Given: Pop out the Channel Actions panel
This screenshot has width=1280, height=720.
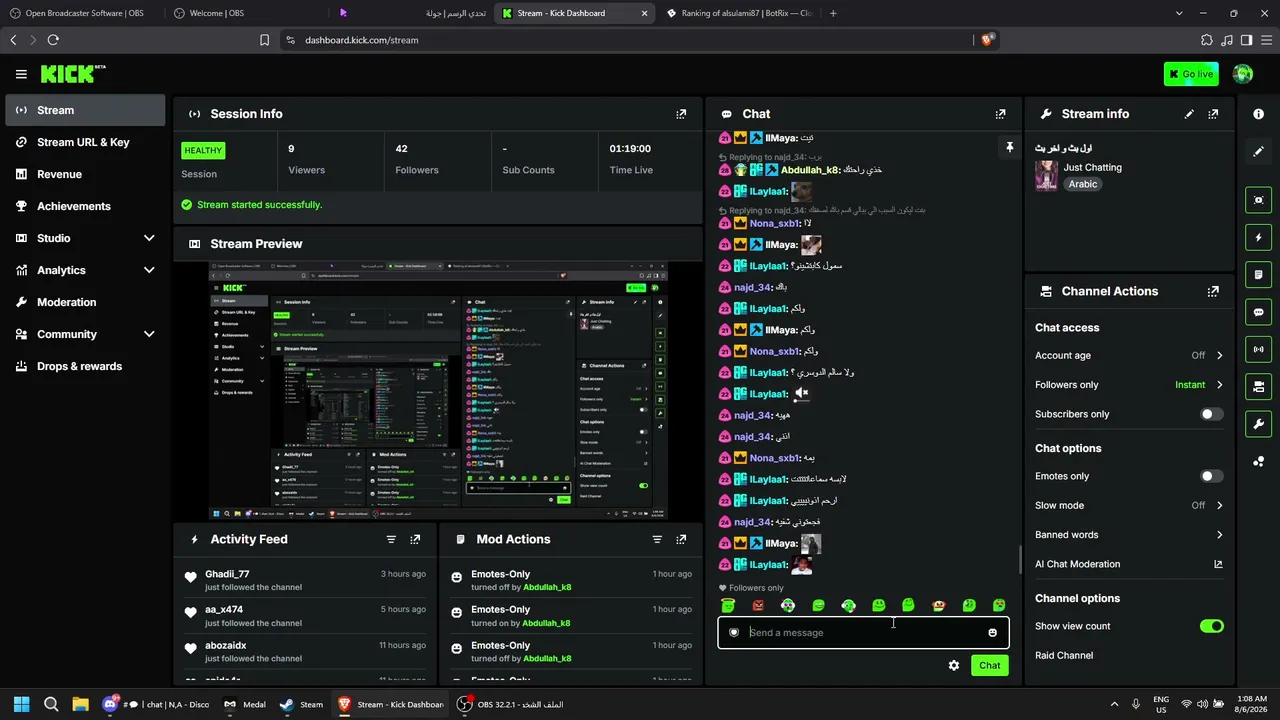Looking at the screenshot, I should pos(1213,291).
